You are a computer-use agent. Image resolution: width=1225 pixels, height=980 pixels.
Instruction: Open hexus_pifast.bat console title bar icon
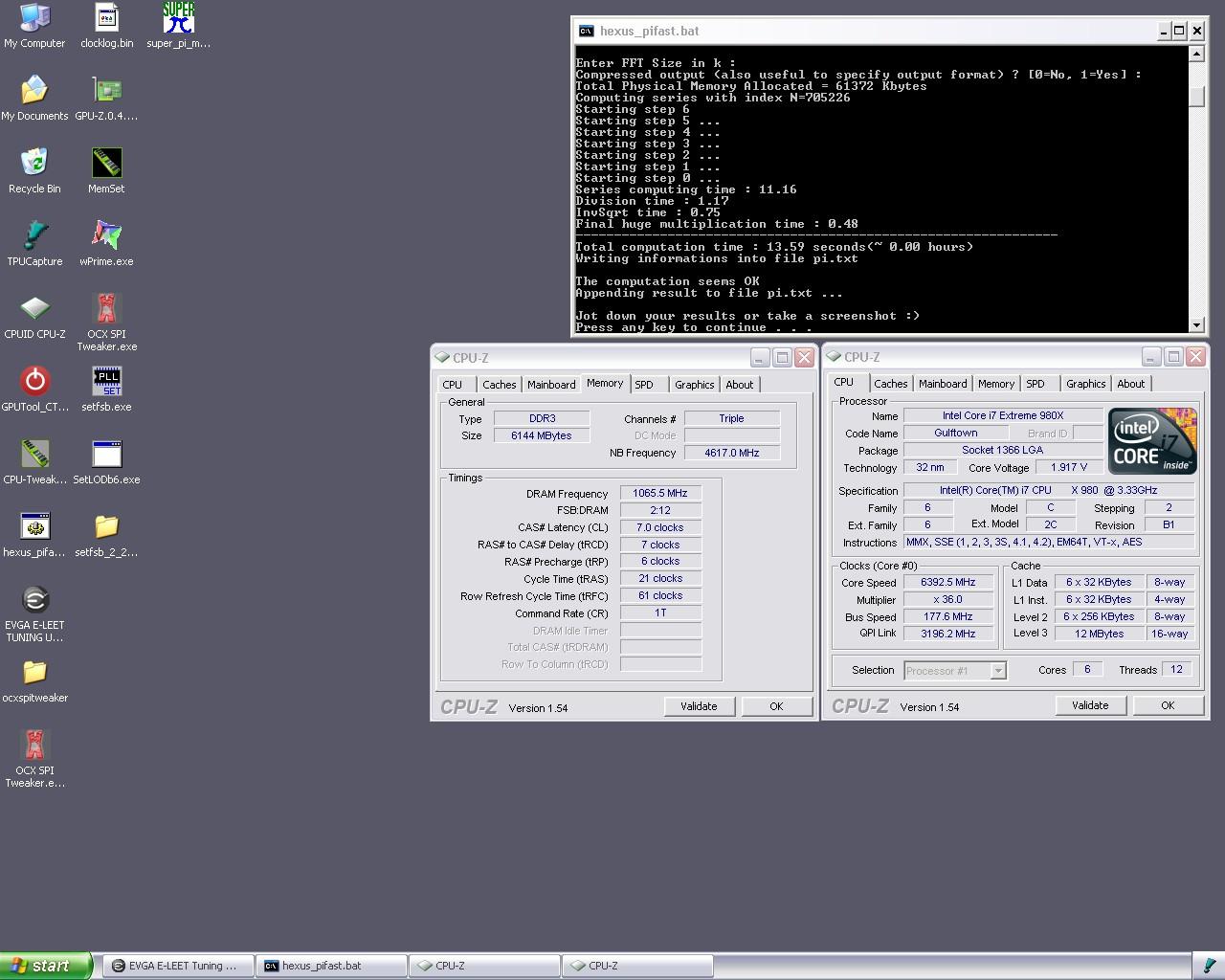[x=586, y=31]
